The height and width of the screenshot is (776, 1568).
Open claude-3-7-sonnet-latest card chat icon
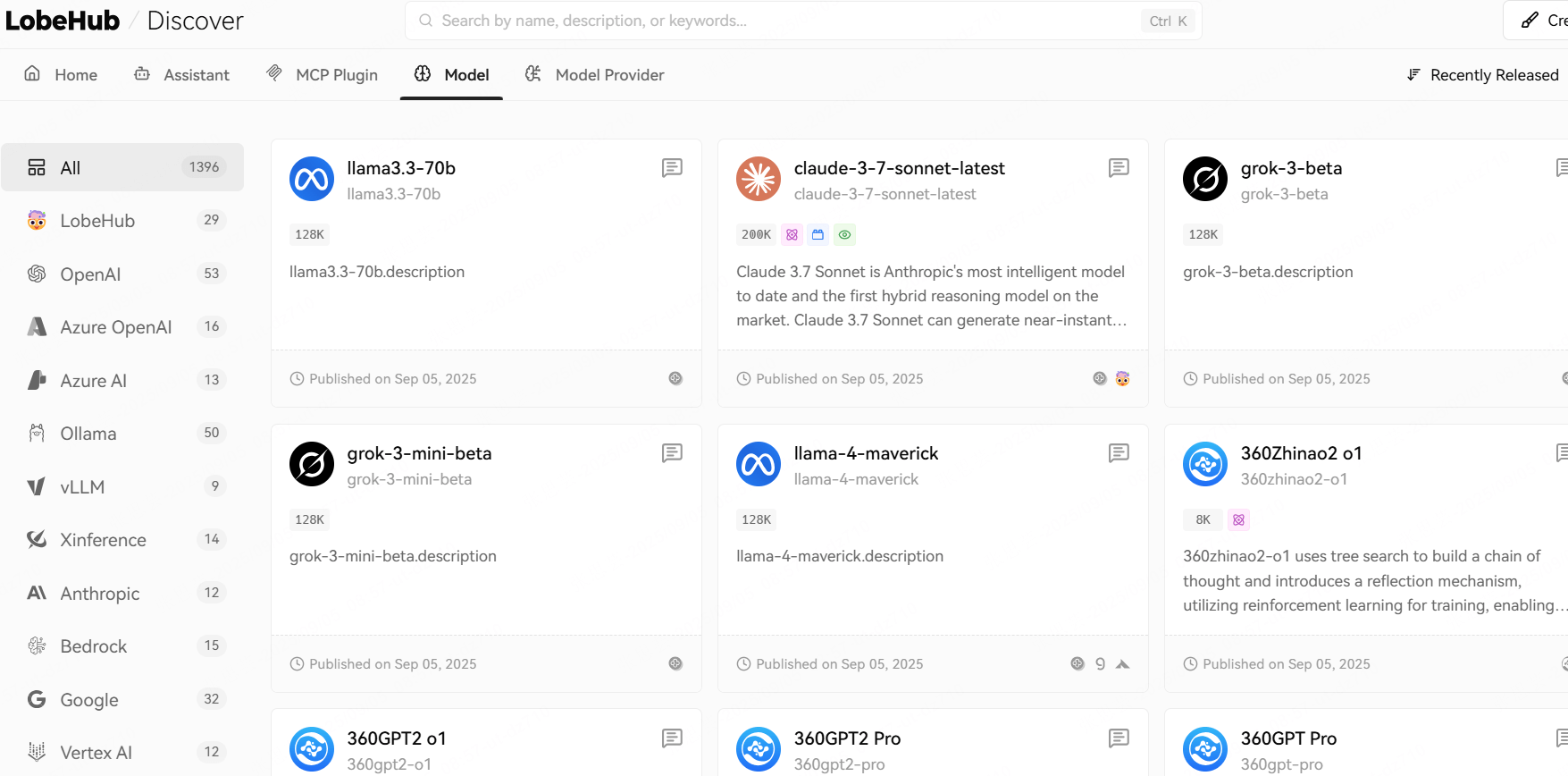pyautogui.click(x=1119, y=168)
